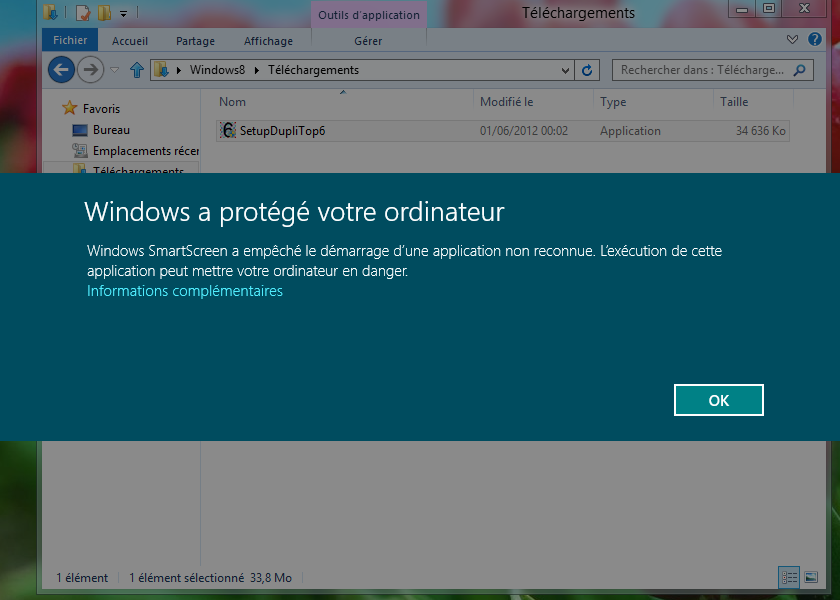
Task: Switch to the Affichage ribbon tab
Action: (x=268, y=41)
